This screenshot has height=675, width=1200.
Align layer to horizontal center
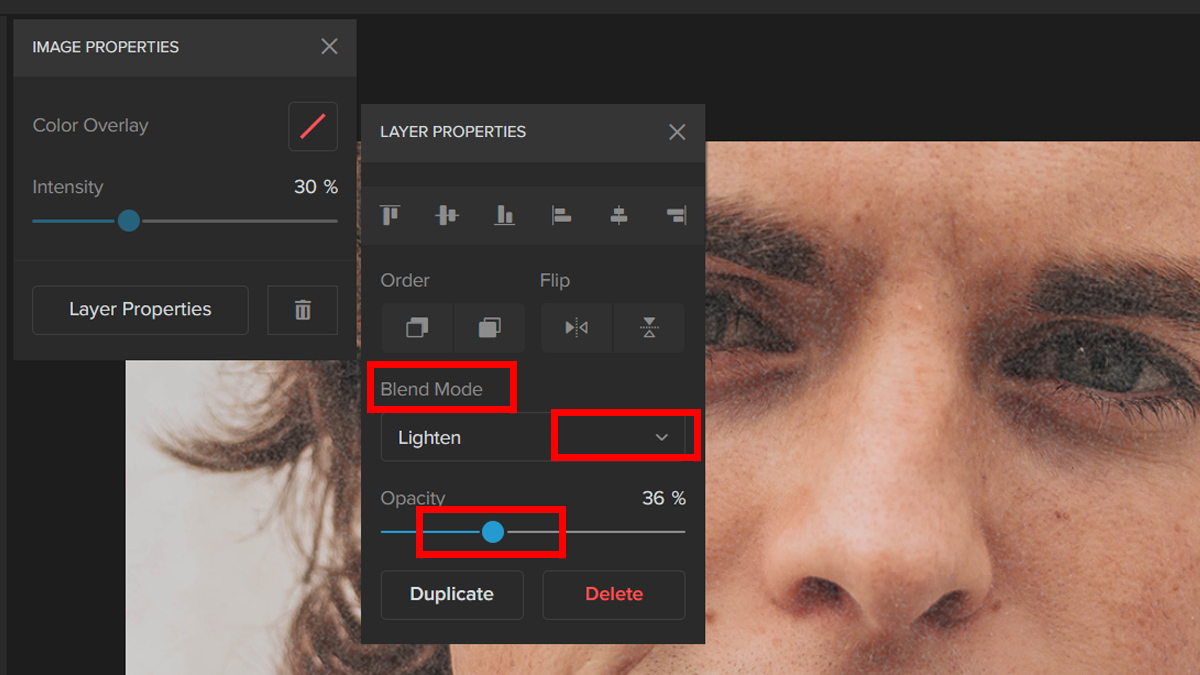619,215
